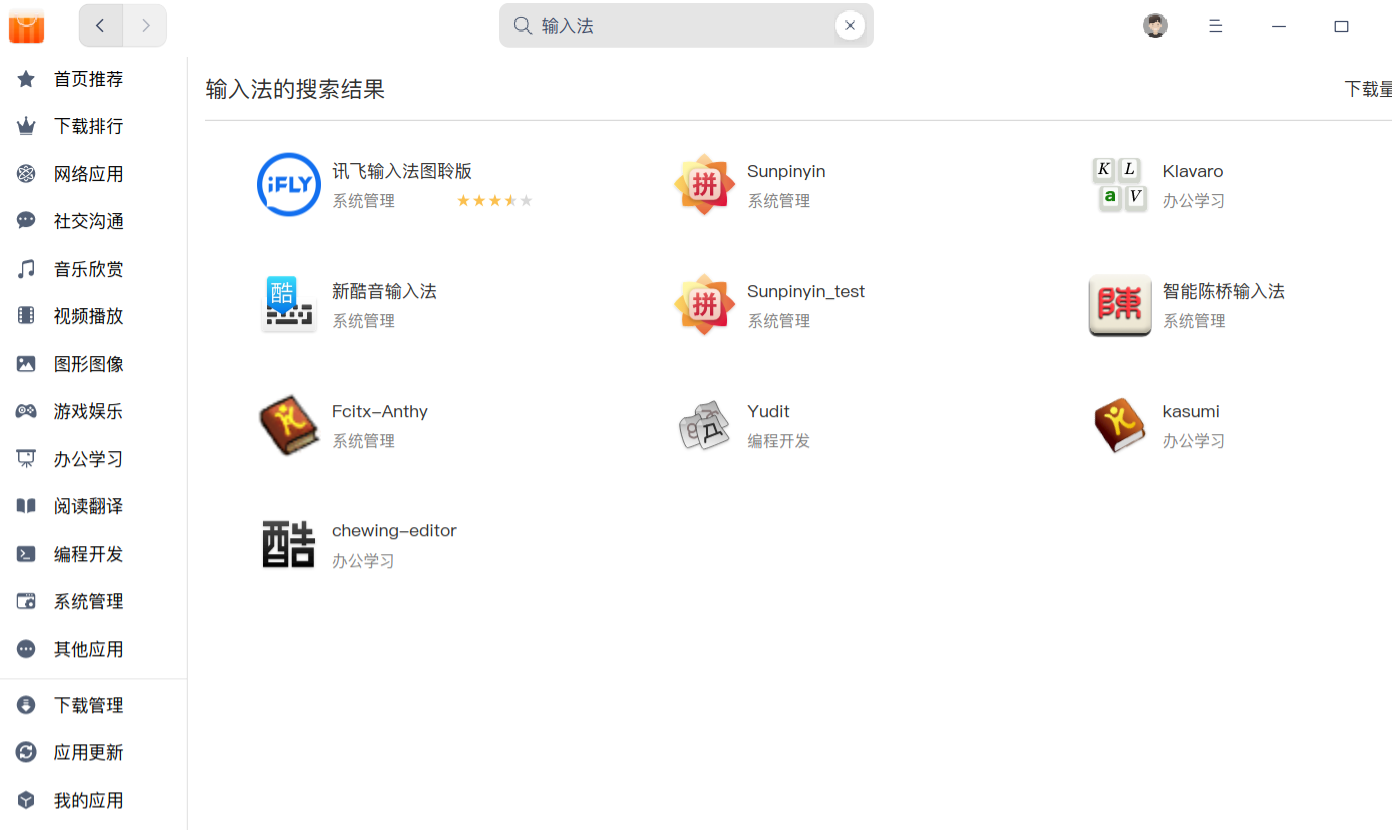This screenshot has width=1392, height=830.
Task: Click the music note icon for 音乐欣赏
Action: pos(26,269)
